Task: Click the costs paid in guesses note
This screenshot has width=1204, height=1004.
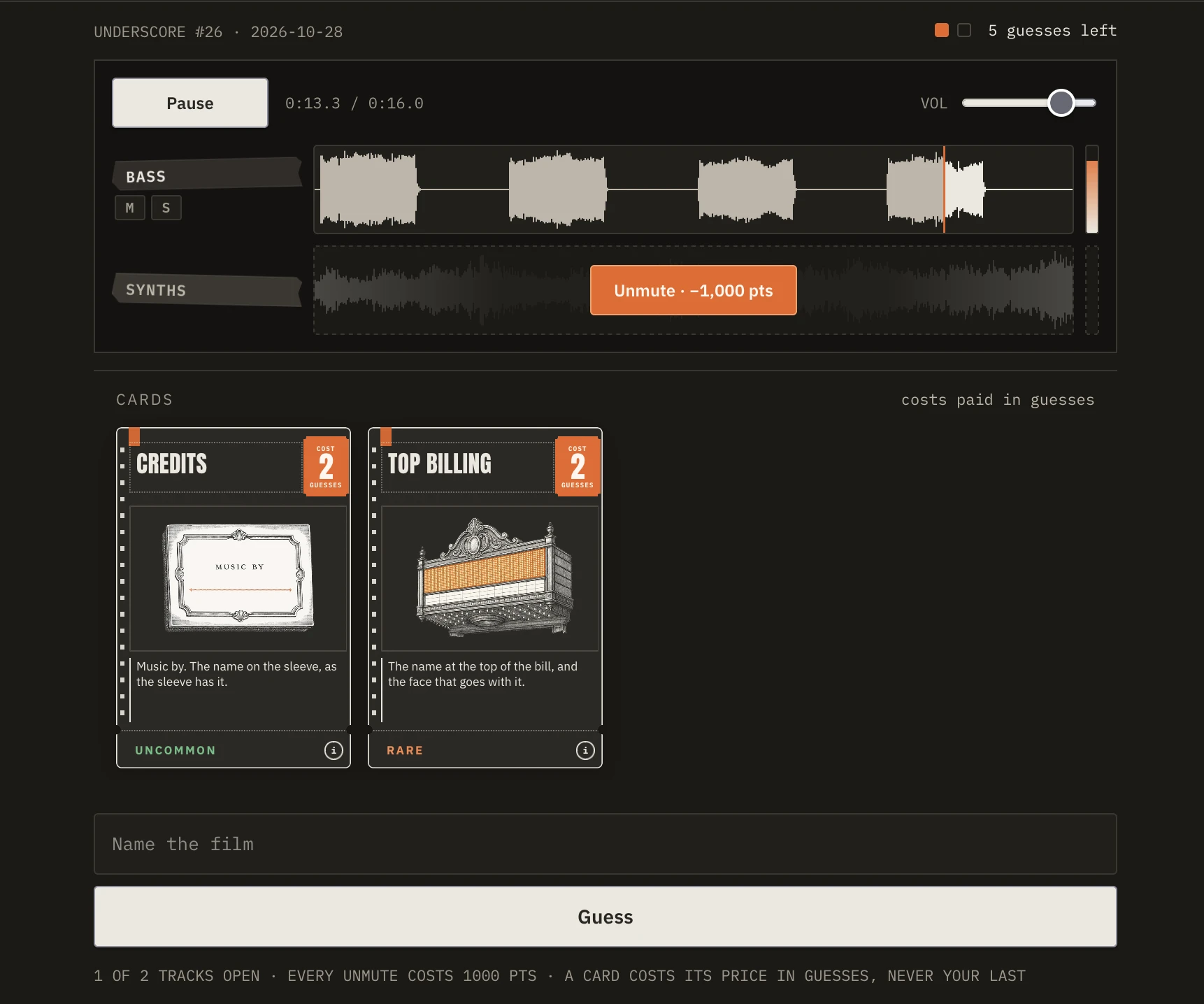Action: [998, 400]
